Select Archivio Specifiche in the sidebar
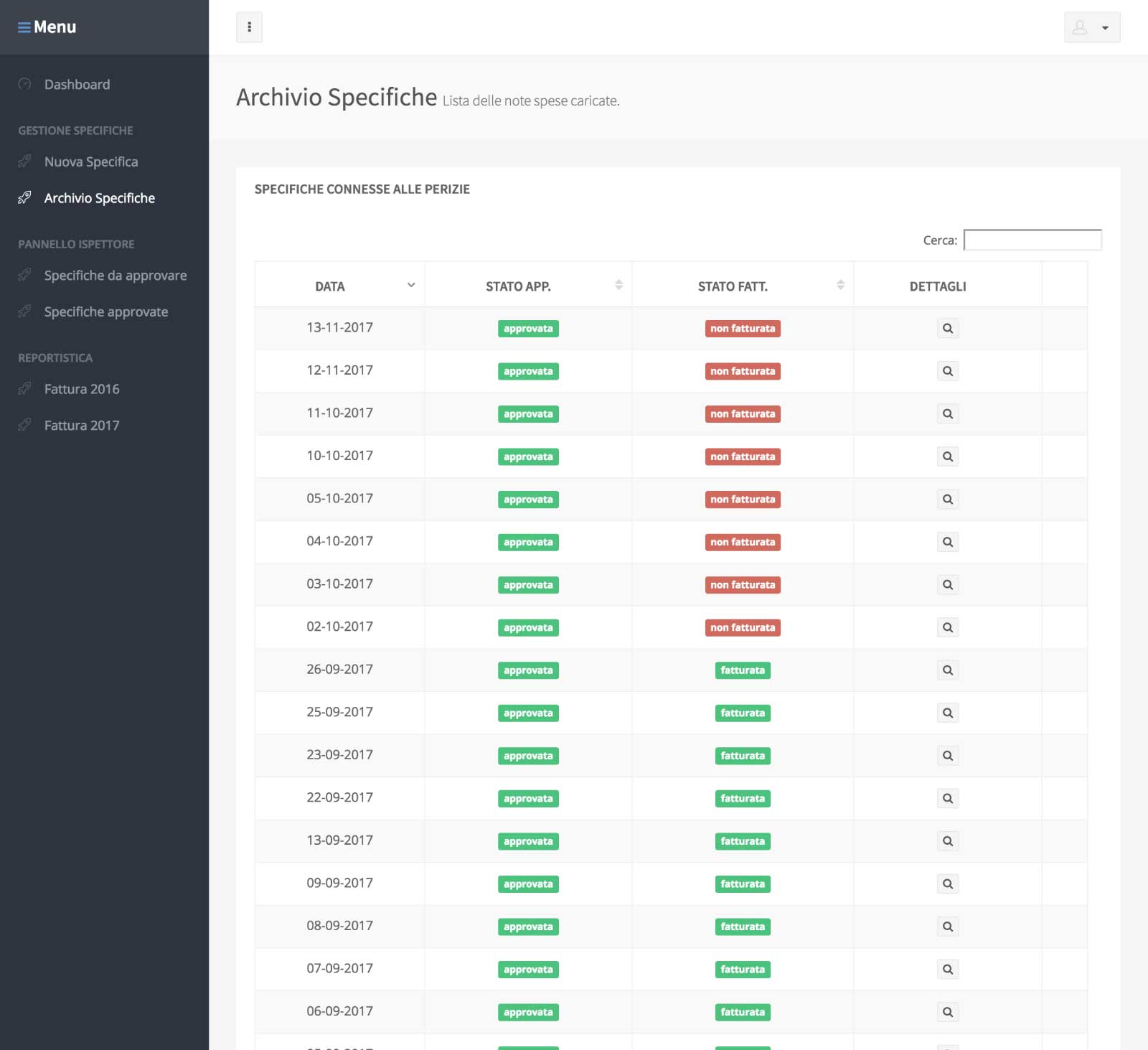 pyautogui.click(x=100, y=198)
